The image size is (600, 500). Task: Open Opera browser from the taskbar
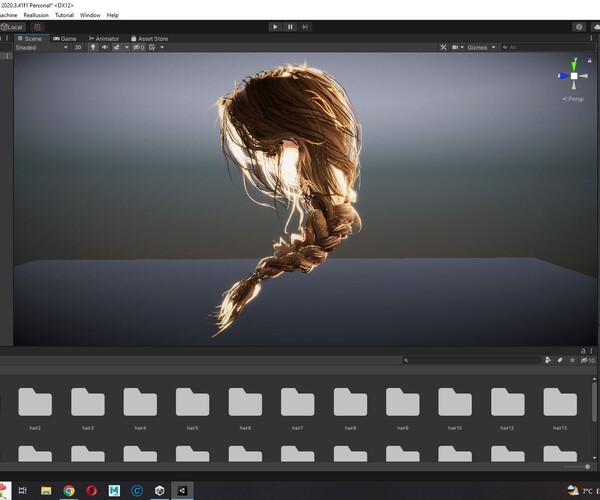tap(91, 490)
